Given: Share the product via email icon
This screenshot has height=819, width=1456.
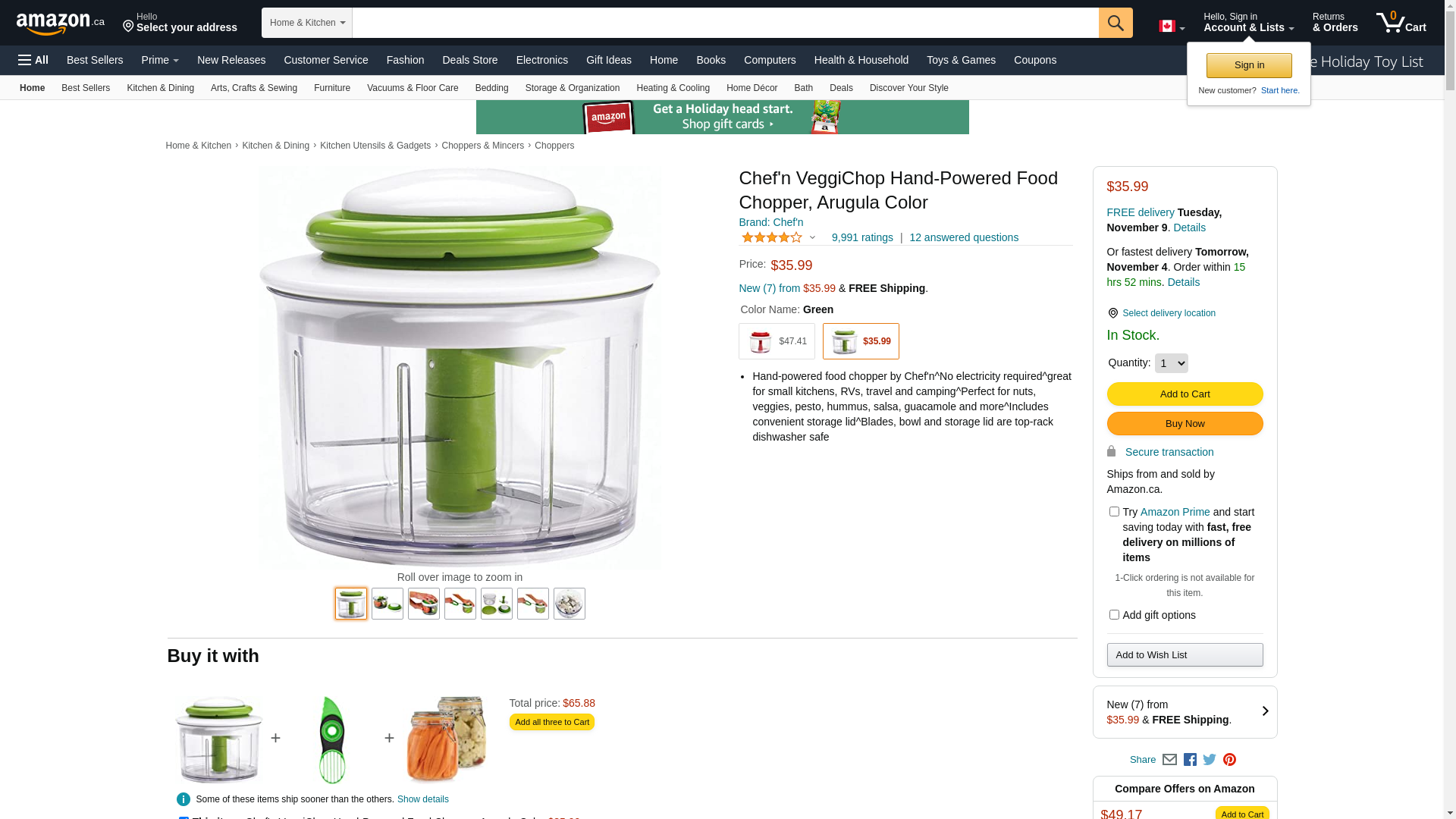Looking at the screenshot, I should [x=1169, y=760].
